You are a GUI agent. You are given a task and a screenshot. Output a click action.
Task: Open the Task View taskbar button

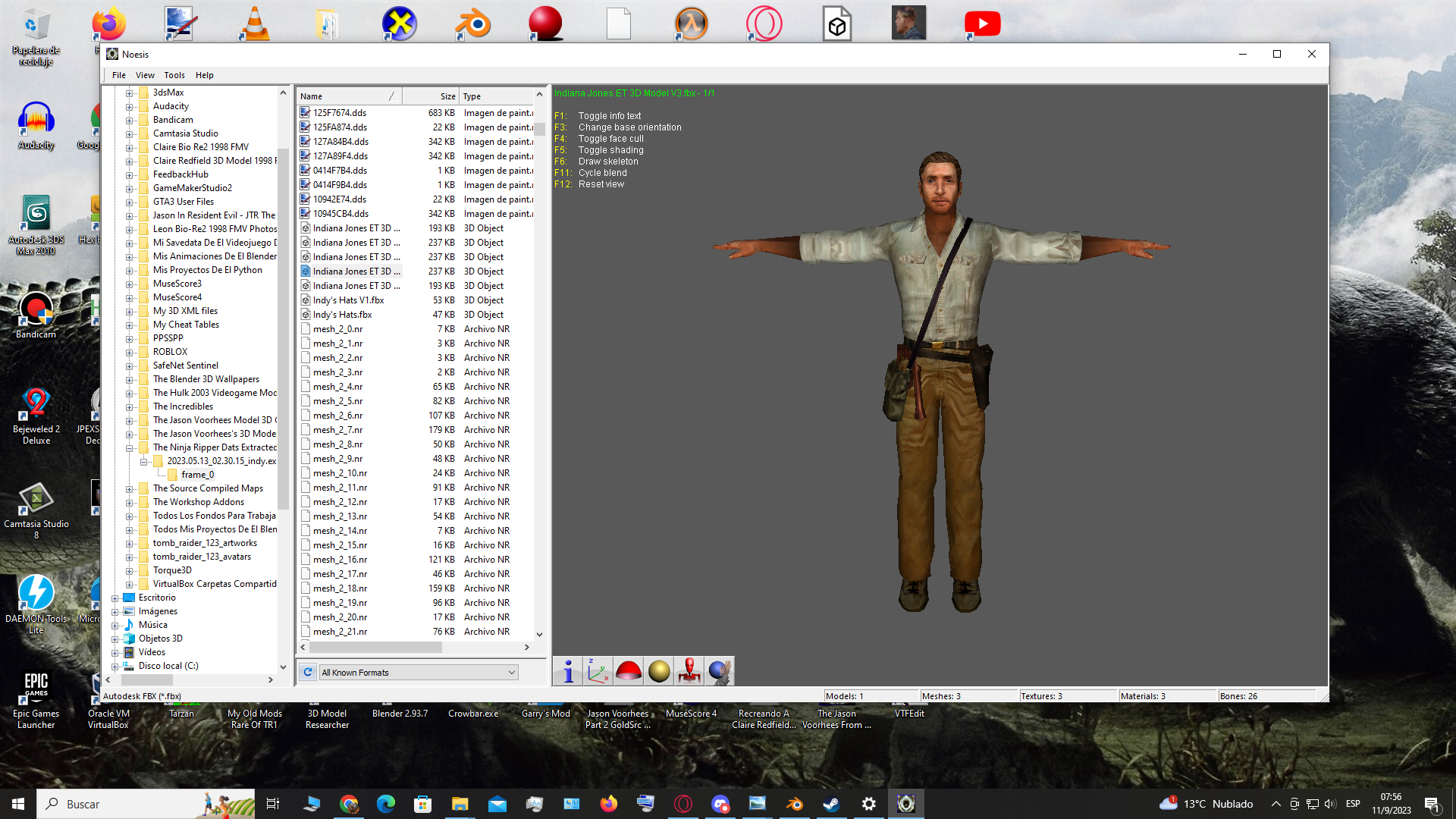coord(273,804)
